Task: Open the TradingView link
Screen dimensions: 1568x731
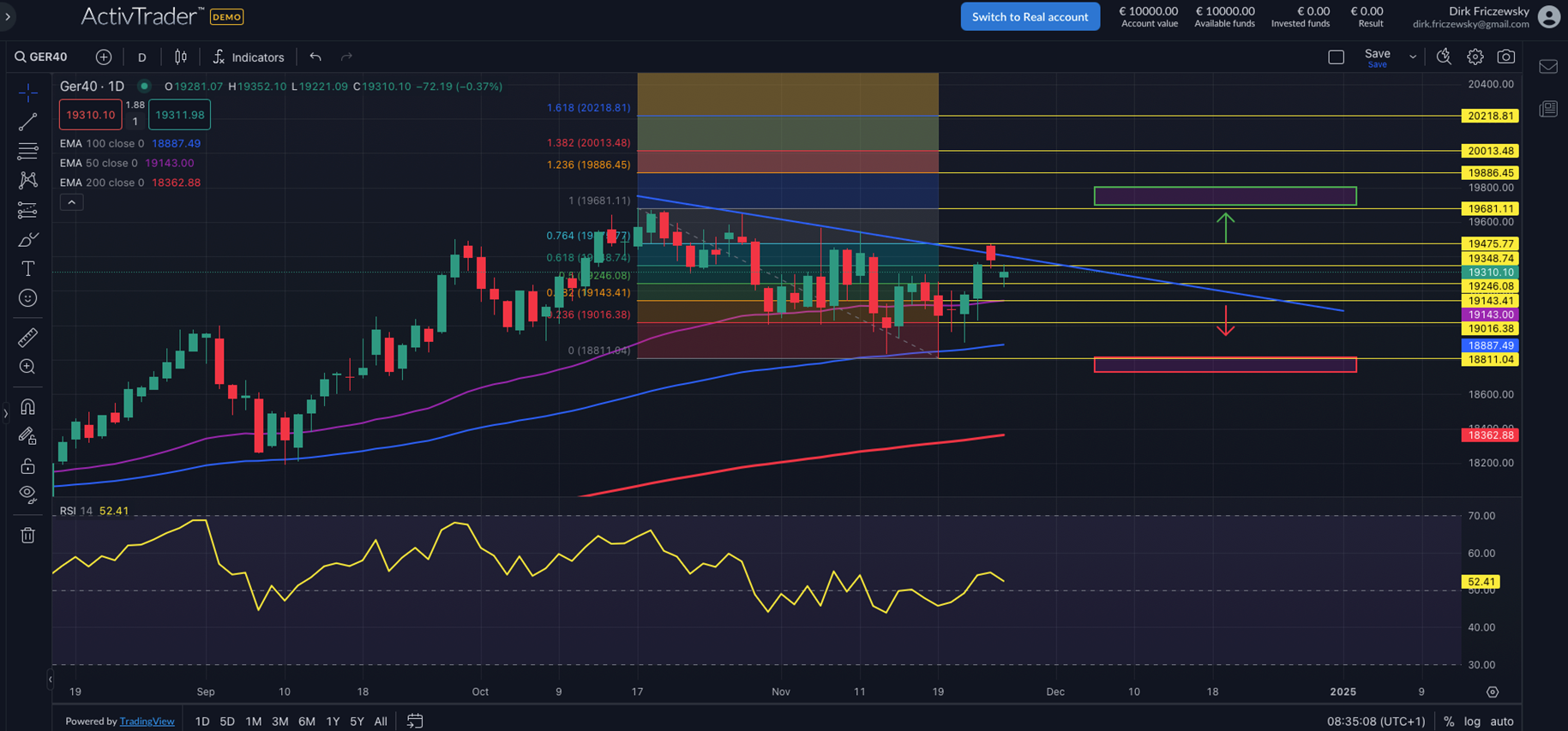Action: coord(147,721)
